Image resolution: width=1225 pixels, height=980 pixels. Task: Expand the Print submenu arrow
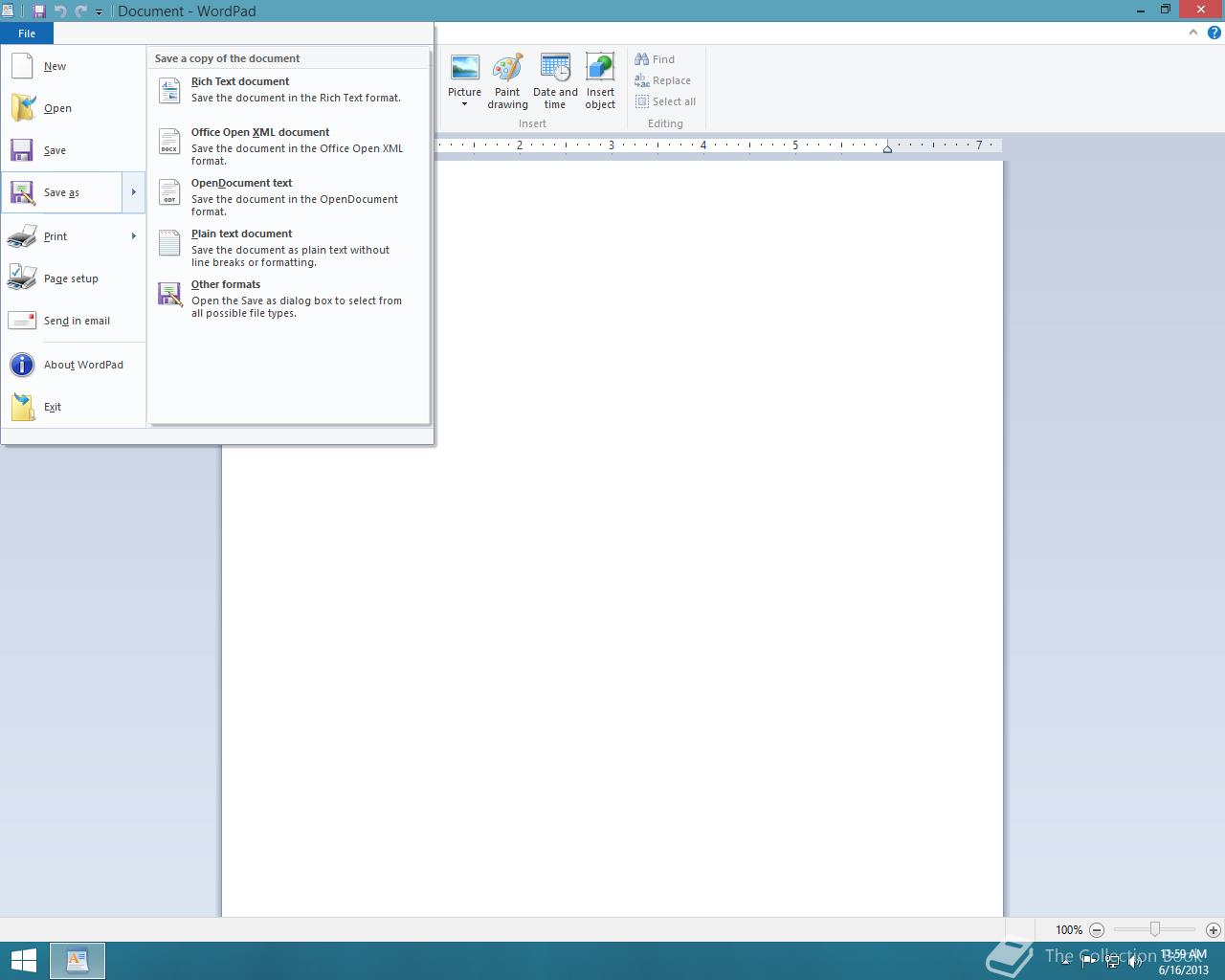click(133, 237)
